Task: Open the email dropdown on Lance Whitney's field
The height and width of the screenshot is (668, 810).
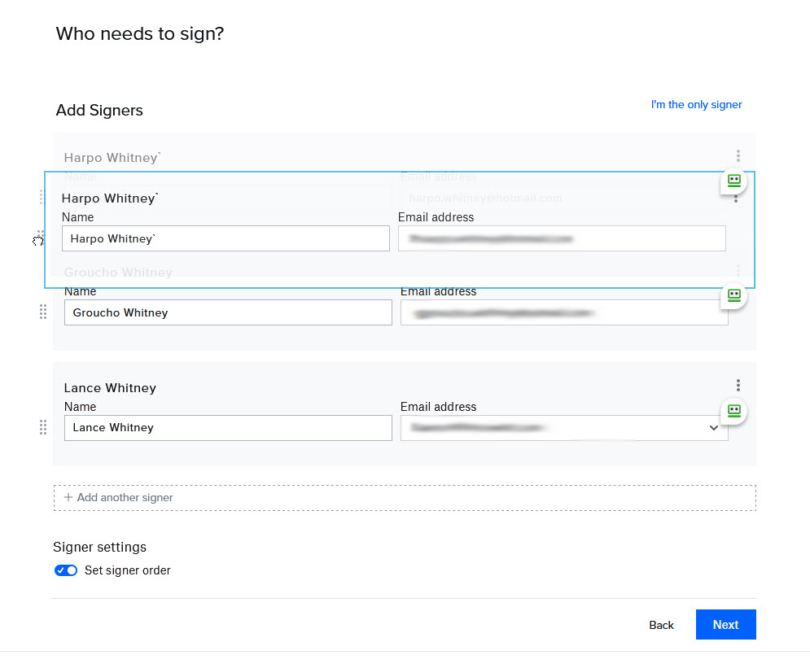Action: click(x=714, y=427)
